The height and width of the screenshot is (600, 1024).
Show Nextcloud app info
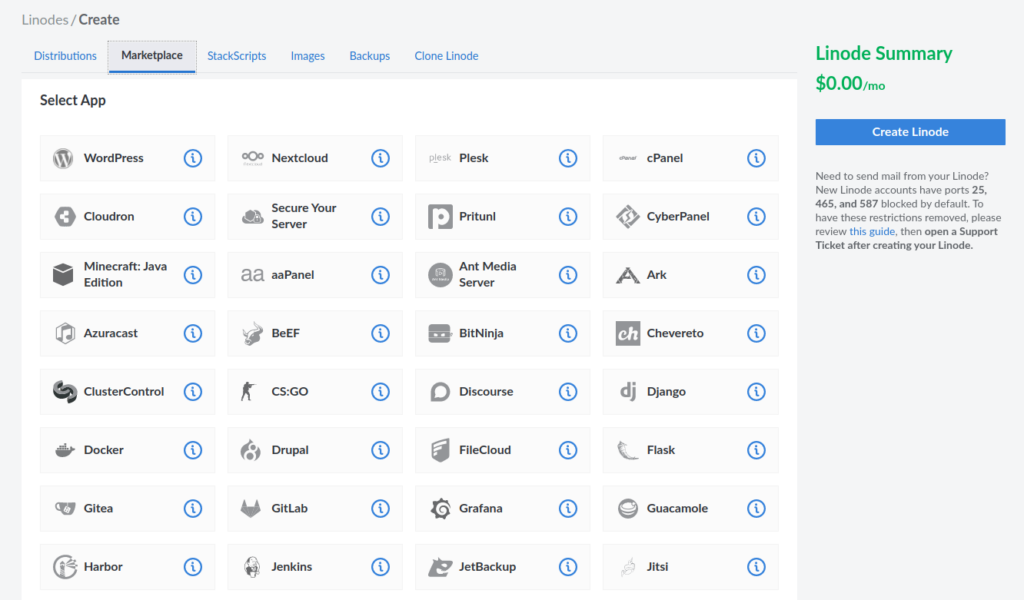pos(380,158)
